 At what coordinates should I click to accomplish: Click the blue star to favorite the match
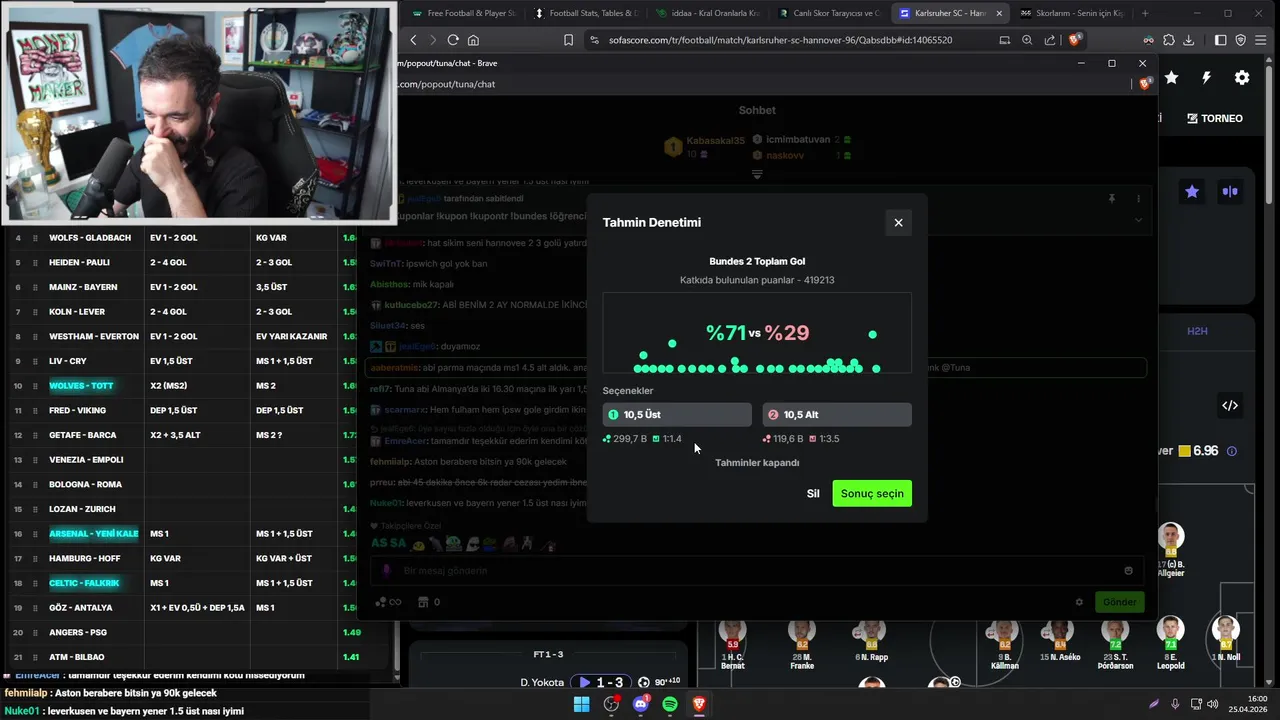(1192, 191)
